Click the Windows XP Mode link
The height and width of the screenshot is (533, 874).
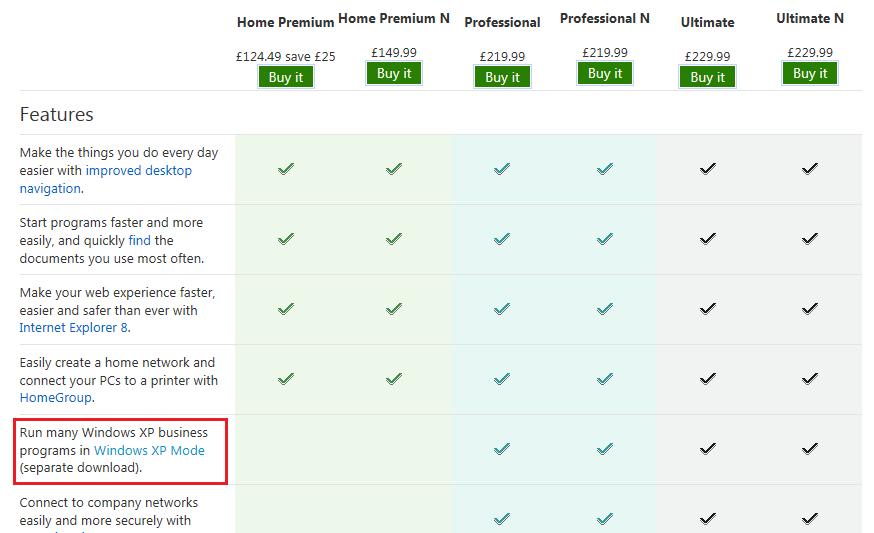click(149, 450)
